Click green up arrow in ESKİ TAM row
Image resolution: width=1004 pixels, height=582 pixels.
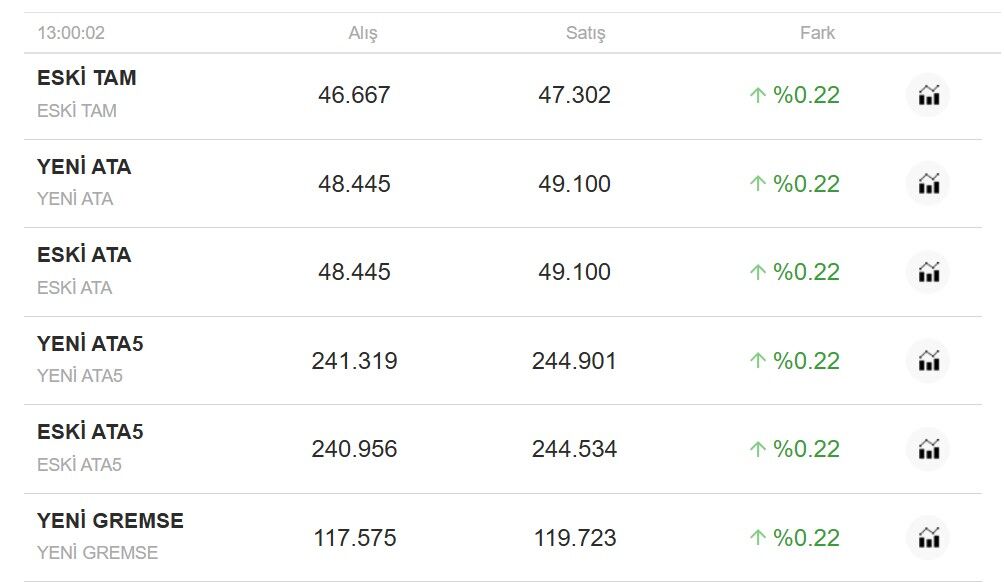[757, 95]
